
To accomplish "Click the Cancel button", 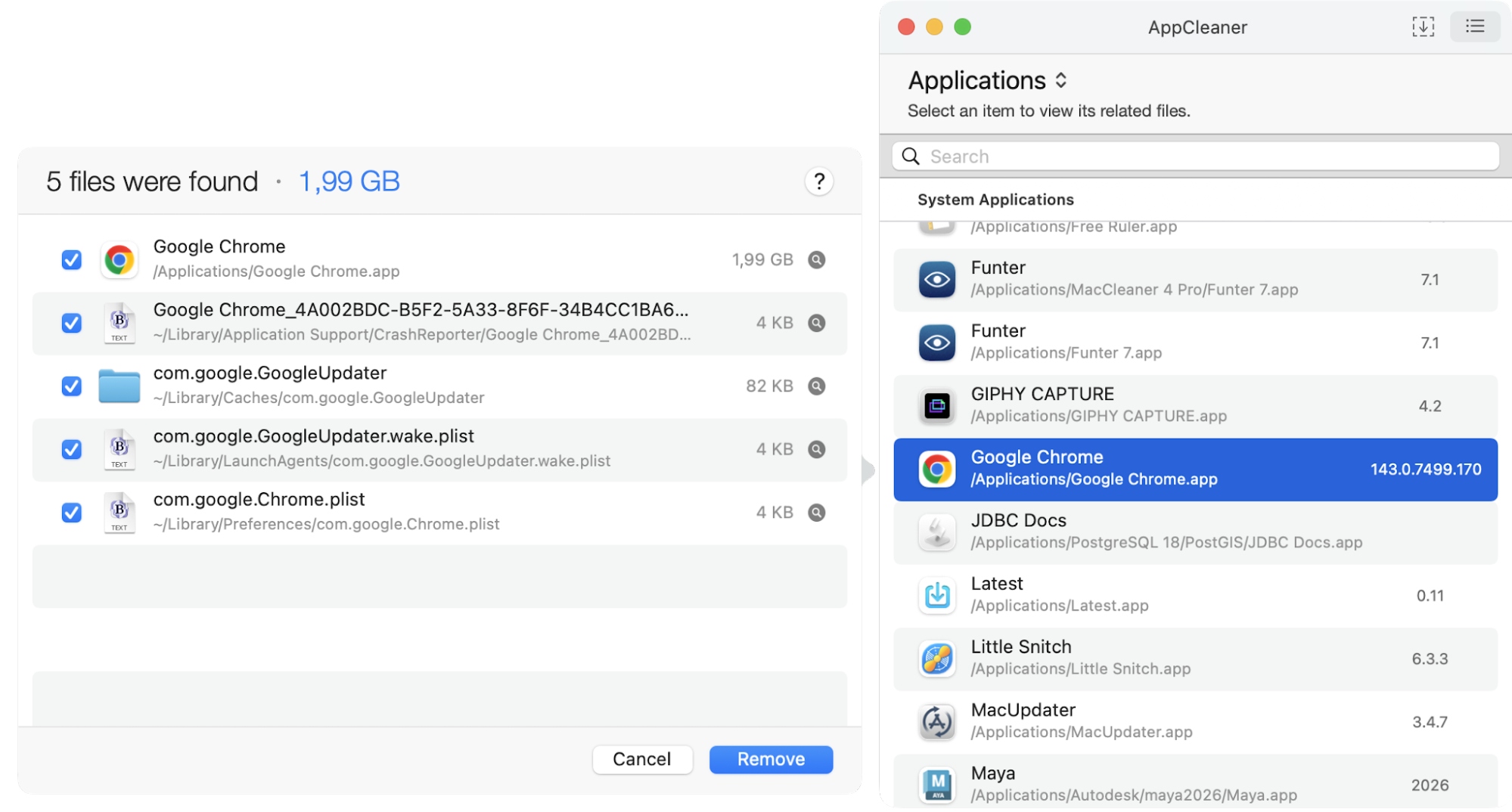I will click(641, 759).
